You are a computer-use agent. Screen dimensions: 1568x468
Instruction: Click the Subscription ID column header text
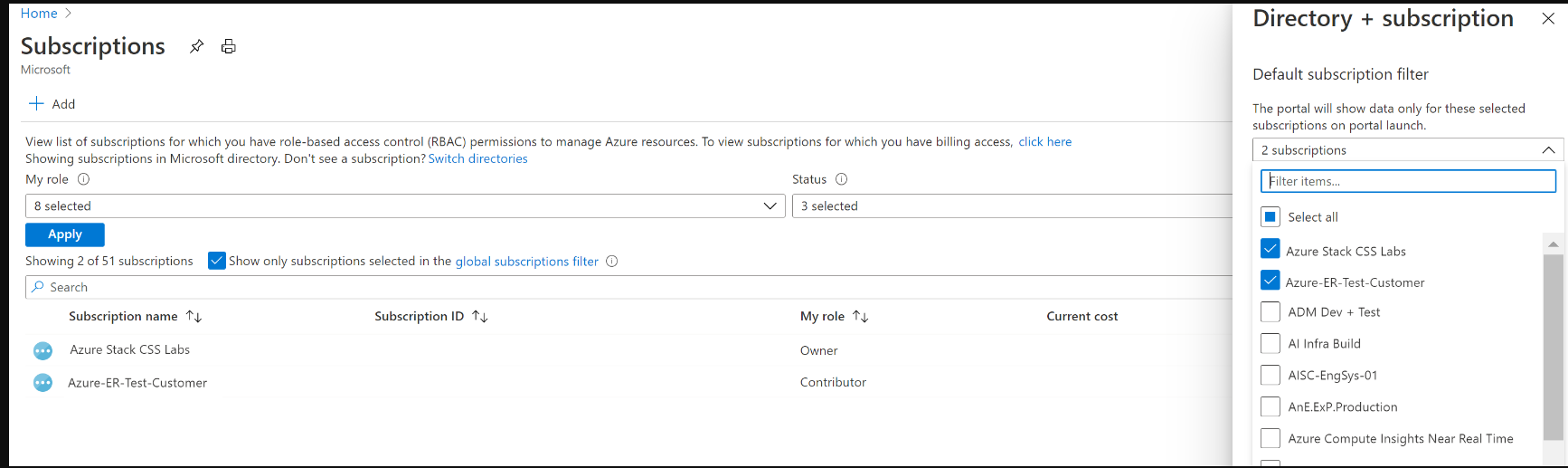pos(419,316)
